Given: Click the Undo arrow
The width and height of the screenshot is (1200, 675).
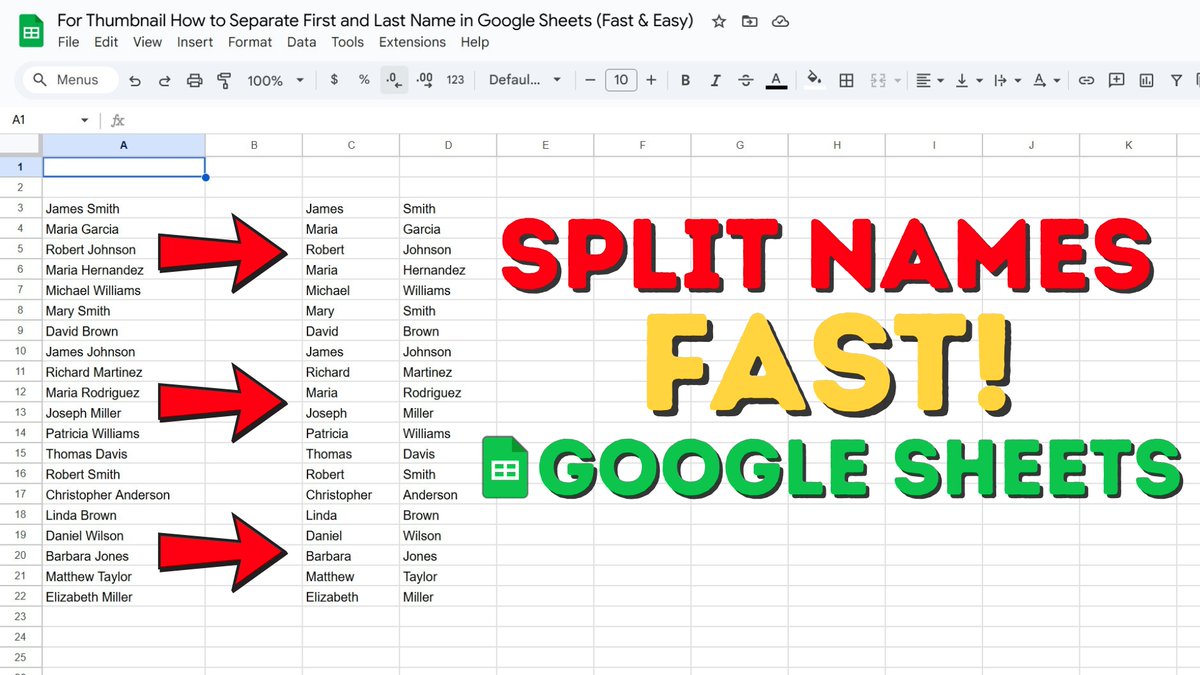Looking at the screenshot, I should click(x=135, y=80).
